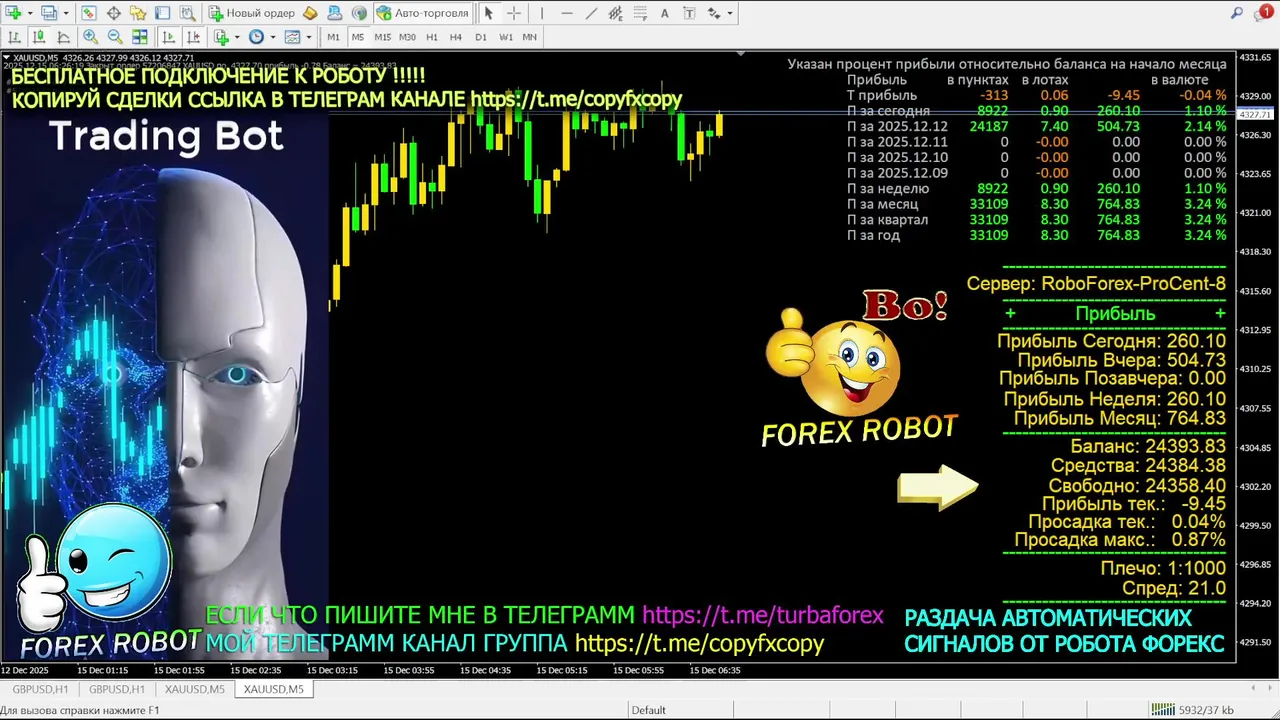Image resolution: width=1280 pixels, height=720 pixels.
Task: Switch to line chart mode
Action: point(63,37)
